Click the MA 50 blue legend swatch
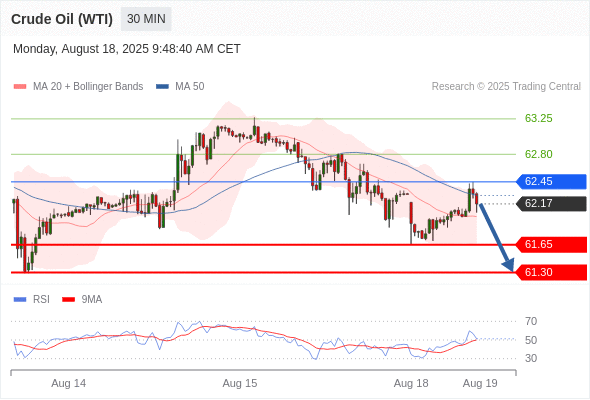The image size is (590, 400). (x=162, y=87)
